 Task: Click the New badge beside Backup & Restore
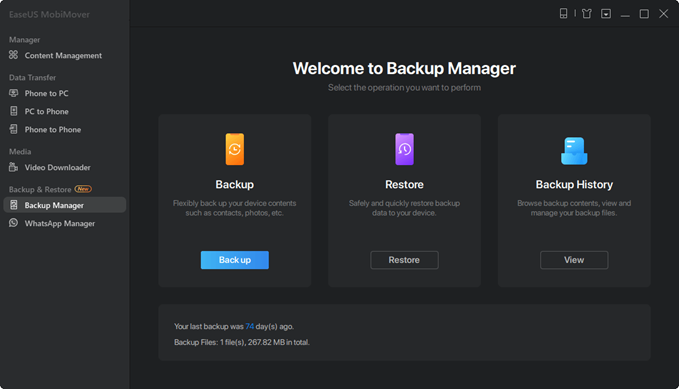[83, 189]
